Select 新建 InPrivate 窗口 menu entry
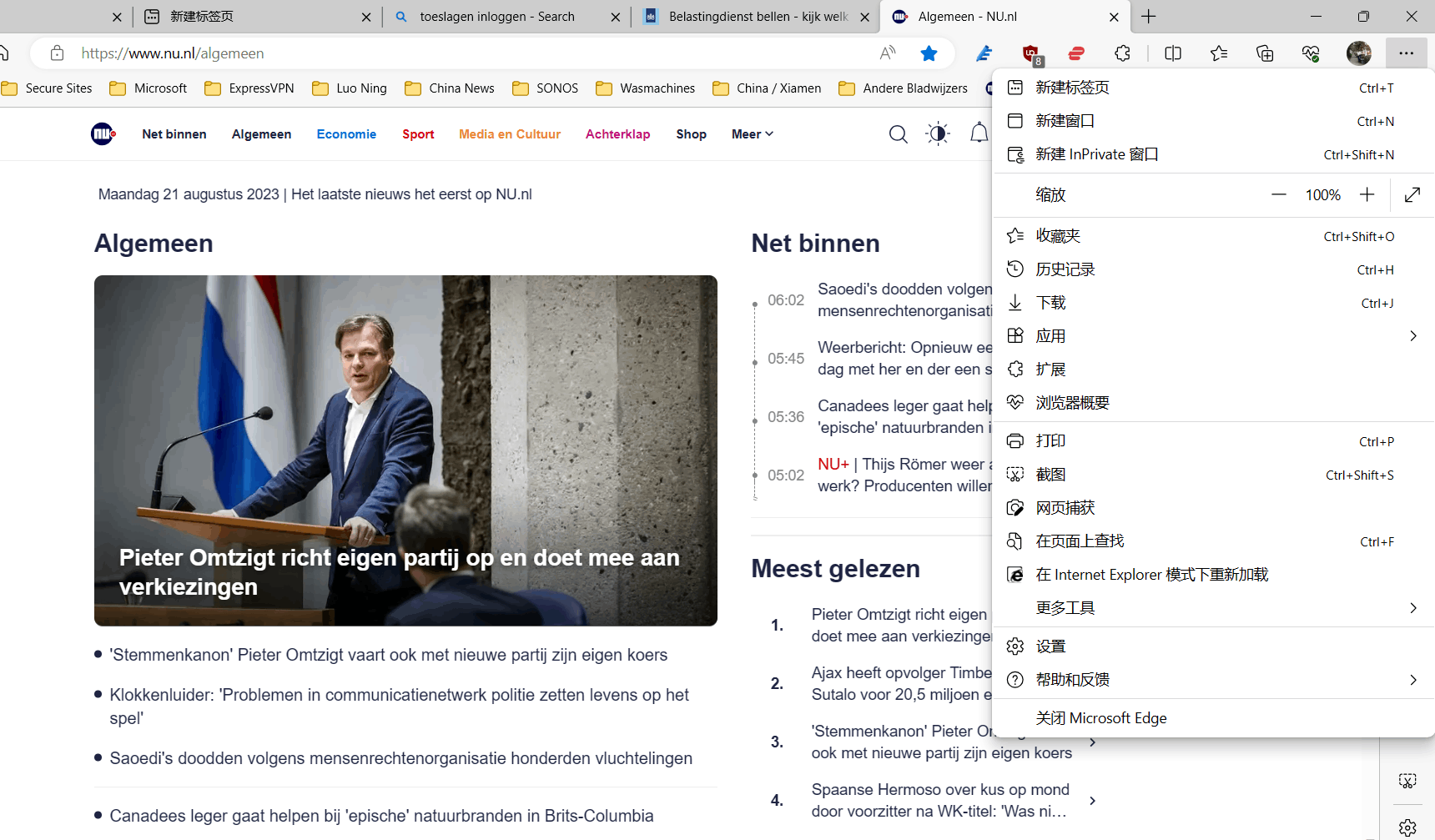This screenshot has height=840, width=1435. (1213, 154)
